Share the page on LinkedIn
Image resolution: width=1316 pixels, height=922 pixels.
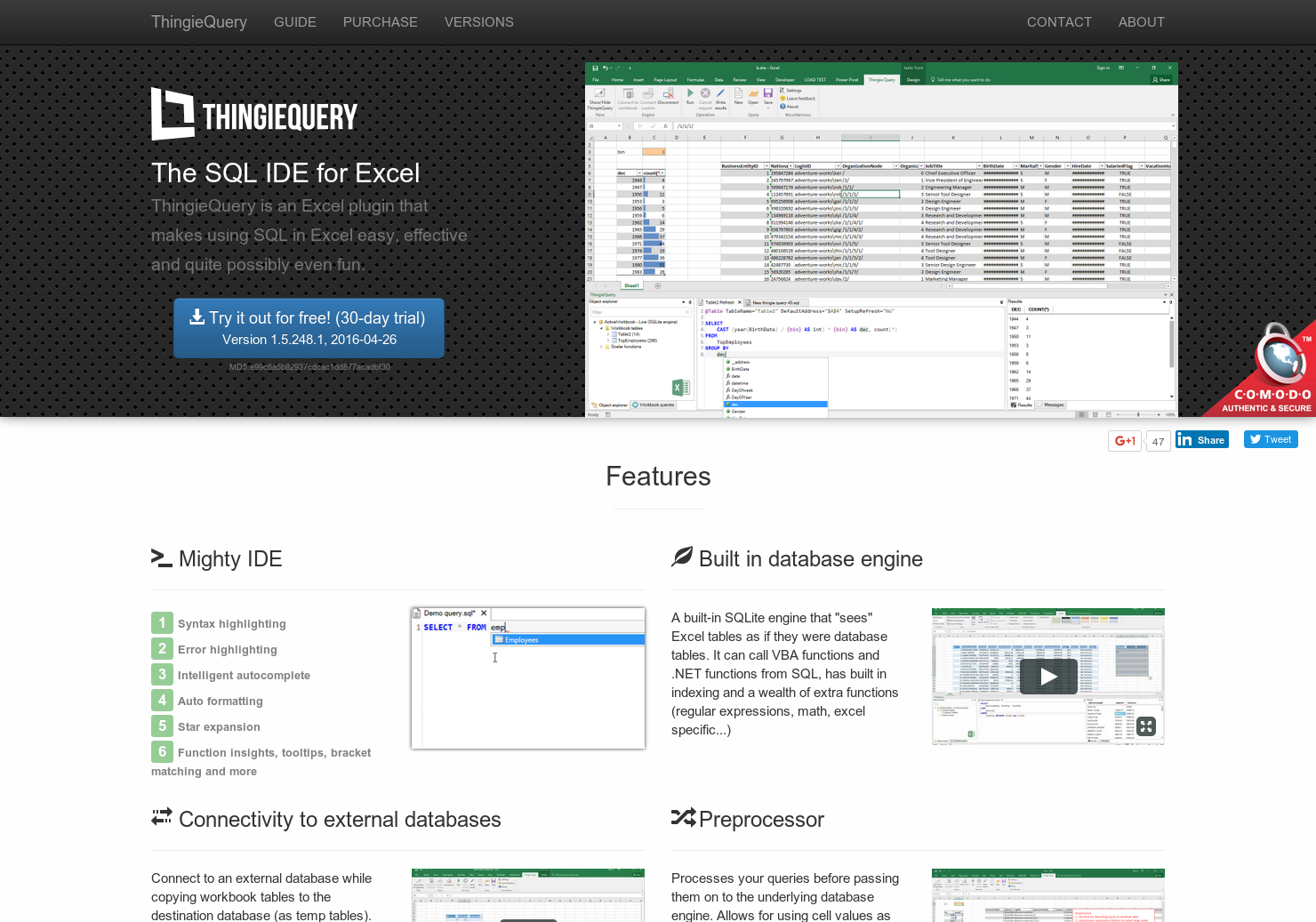[x=1202, y=439]
